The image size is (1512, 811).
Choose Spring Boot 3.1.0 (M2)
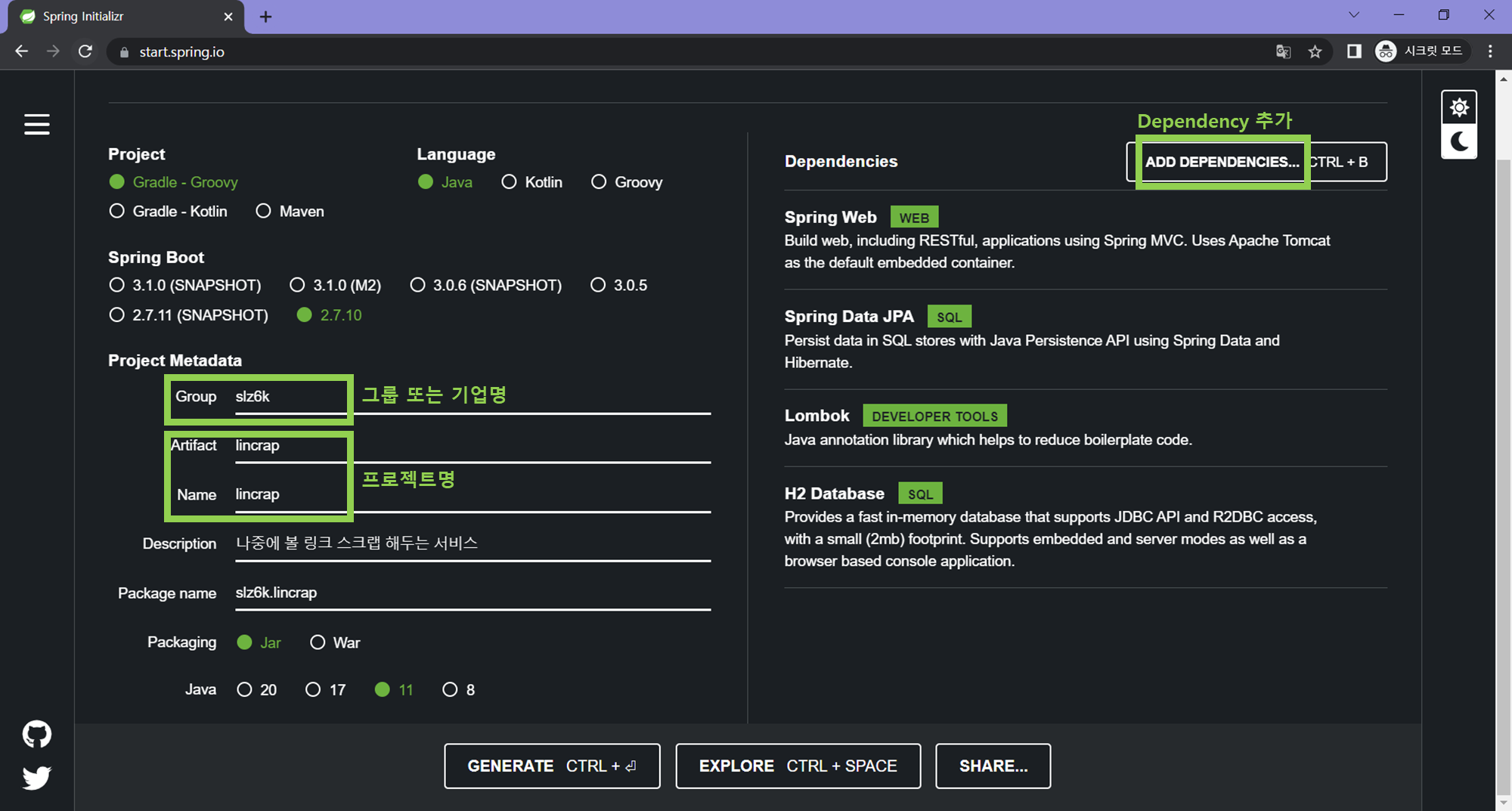point(336,285)
